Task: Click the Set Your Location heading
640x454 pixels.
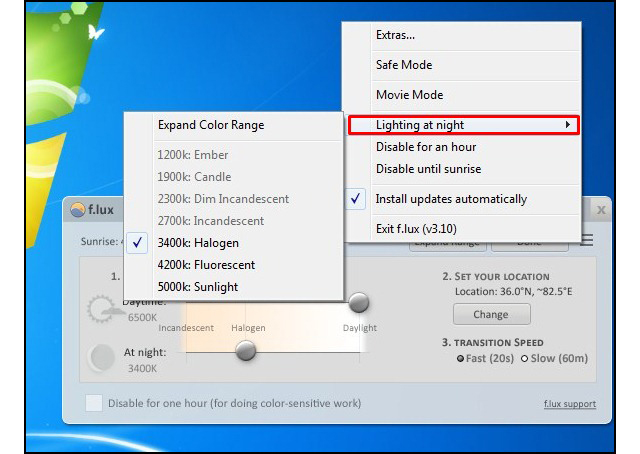Action: click(496, 276)
